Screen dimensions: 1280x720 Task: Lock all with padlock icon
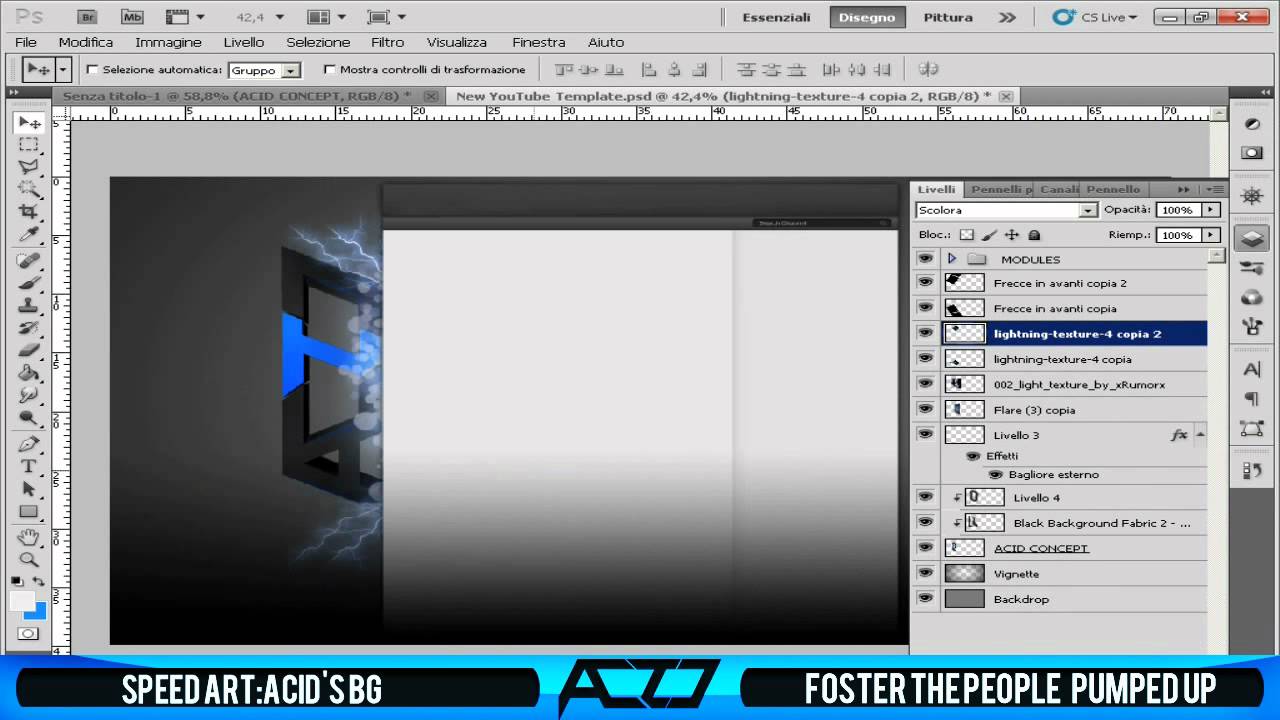pyautogui.click(x=1034, y=235)
